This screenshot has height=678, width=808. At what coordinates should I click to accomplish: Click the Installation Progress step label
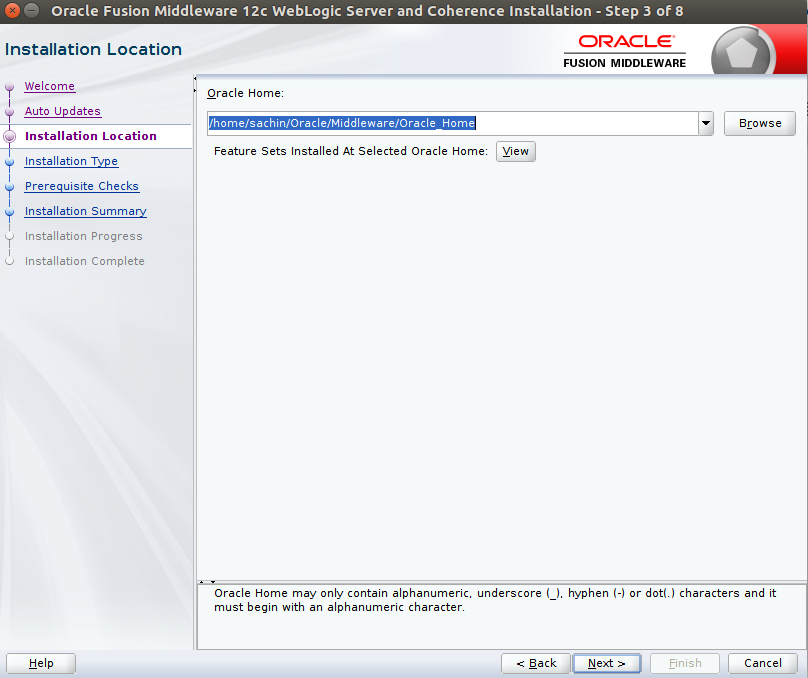(83, 236)
